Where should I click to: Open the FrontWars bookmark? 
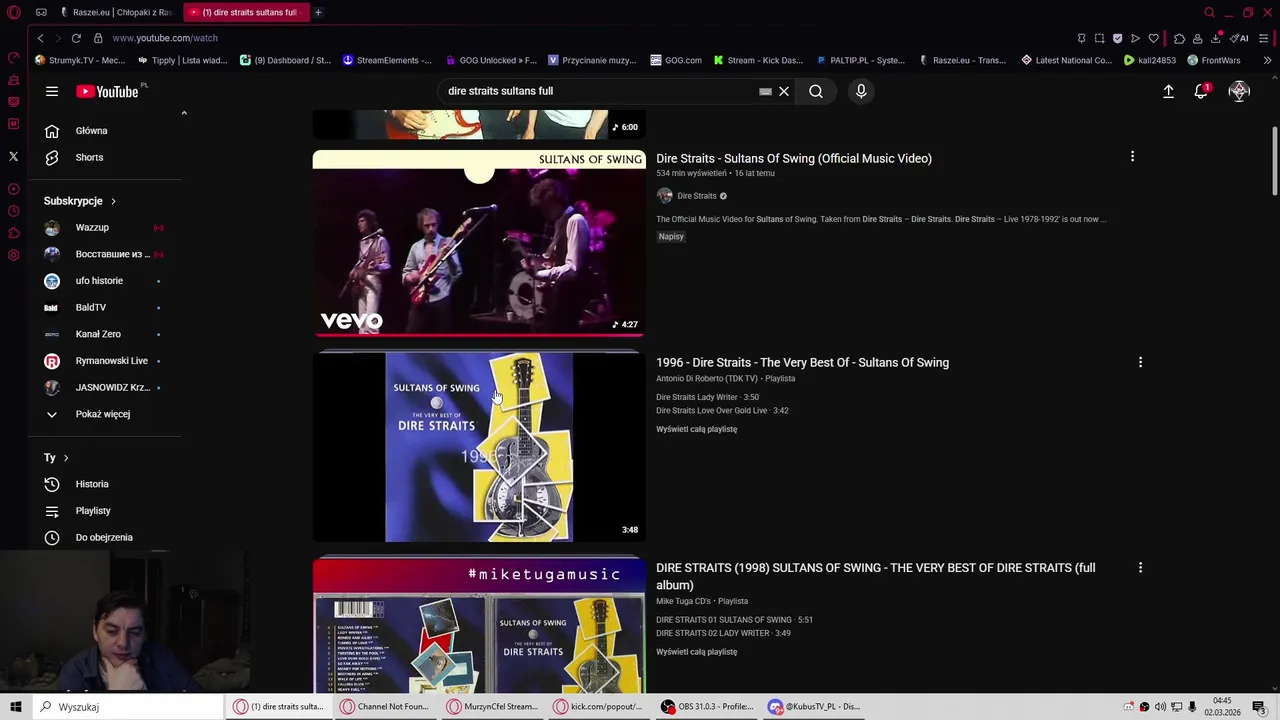pyautogui.click(x=1214, y=60)
